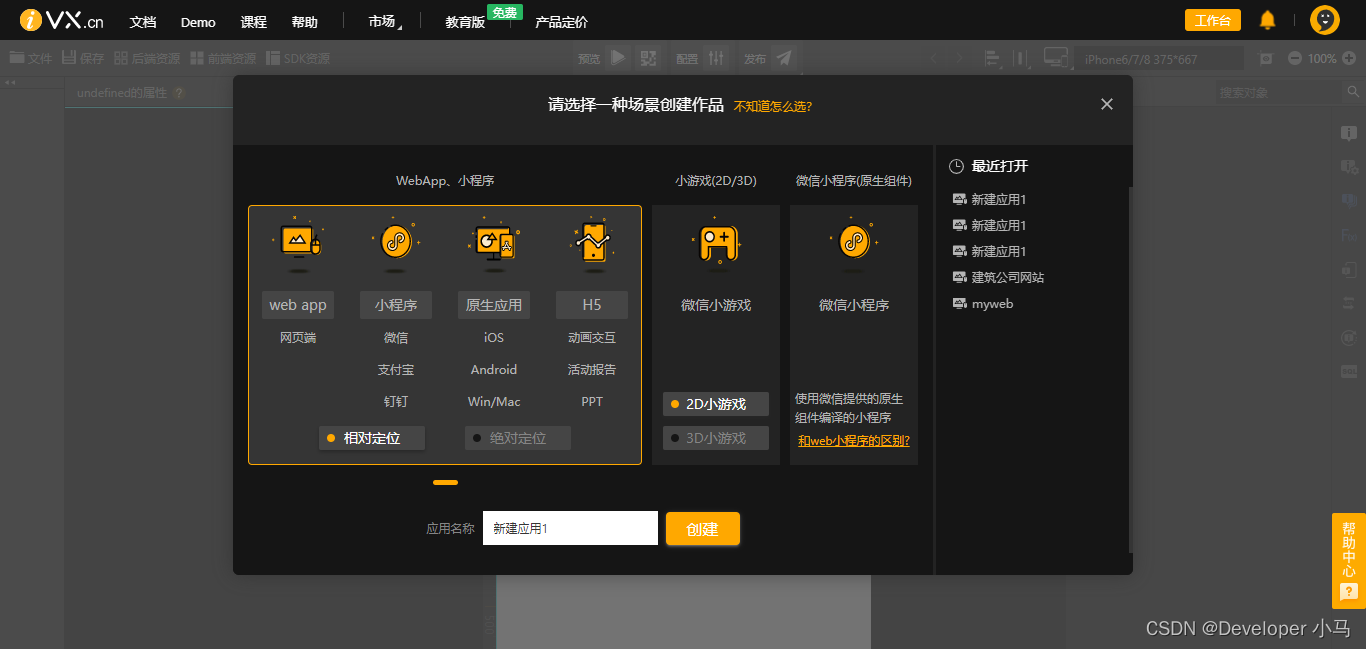1366x649 pixels.
Task: Open SDK资源 in toolbar
Action: [x=297, y=58]
